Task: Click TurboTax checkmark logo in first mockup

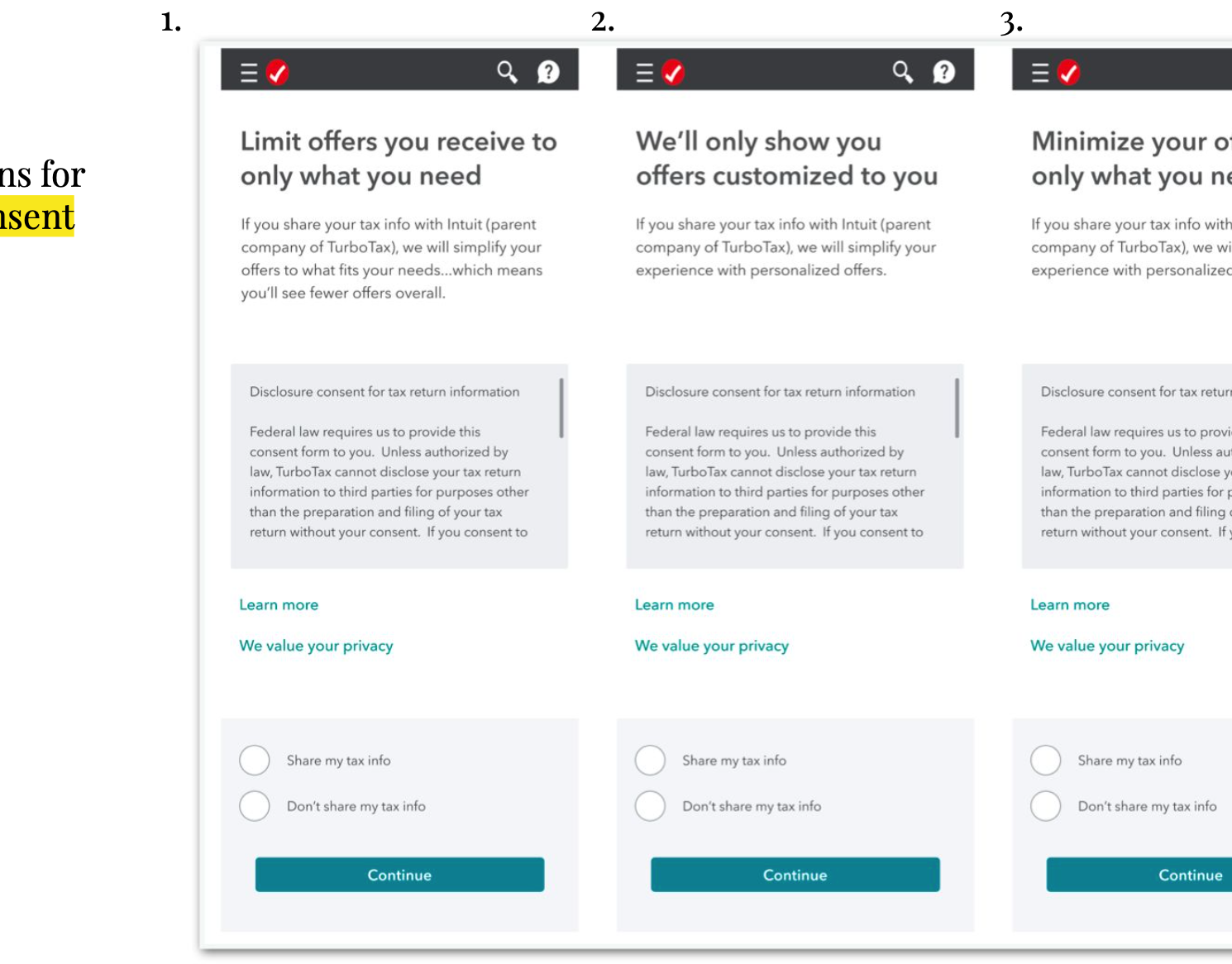Action: (x=278, y=73)
